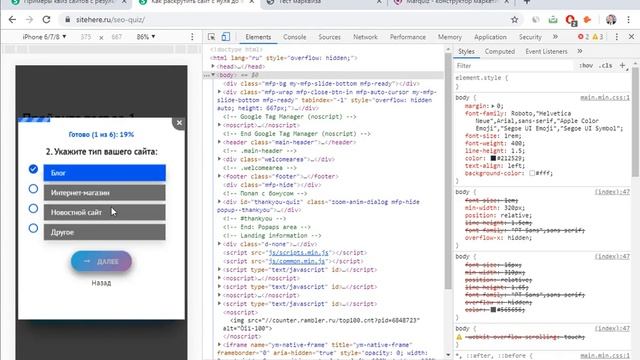Expand the main-header element
This screenshot has height=360, width=640.
click(x=219, y=142)
